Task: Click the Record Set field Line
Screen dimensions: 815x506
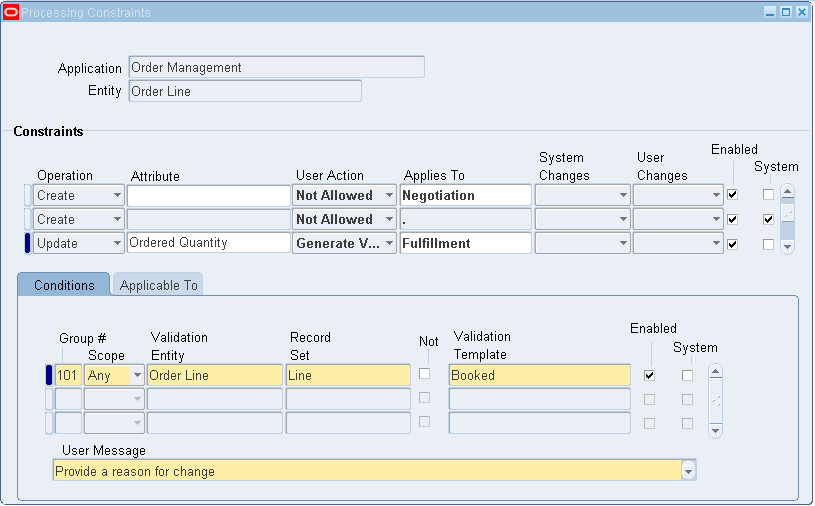Action: [x=348, y=375]
